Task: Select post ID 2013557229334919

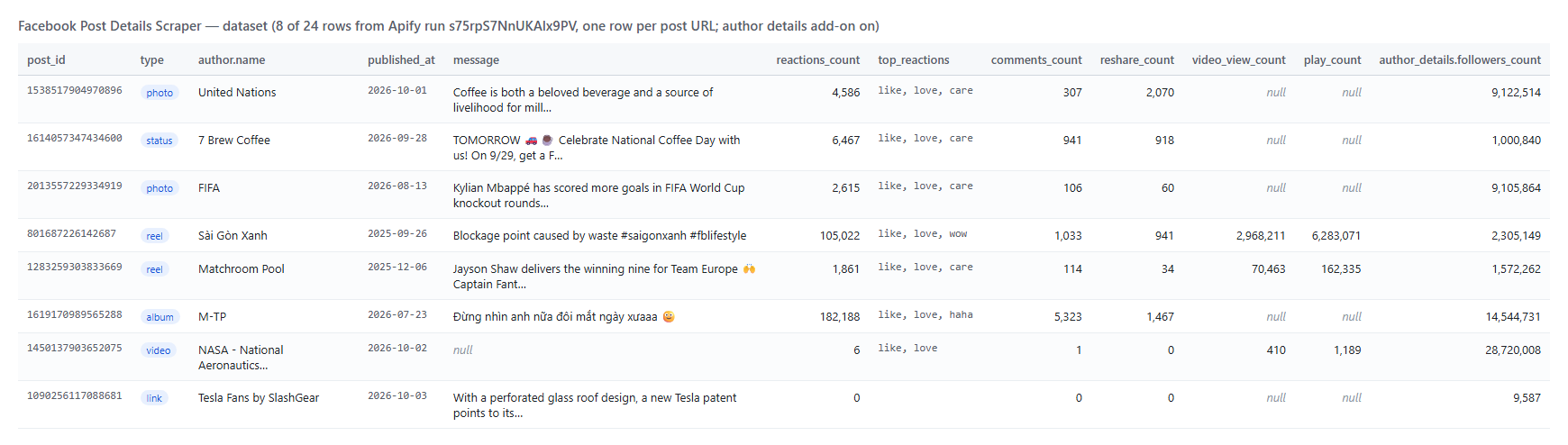Action: (x=75, y=186)
